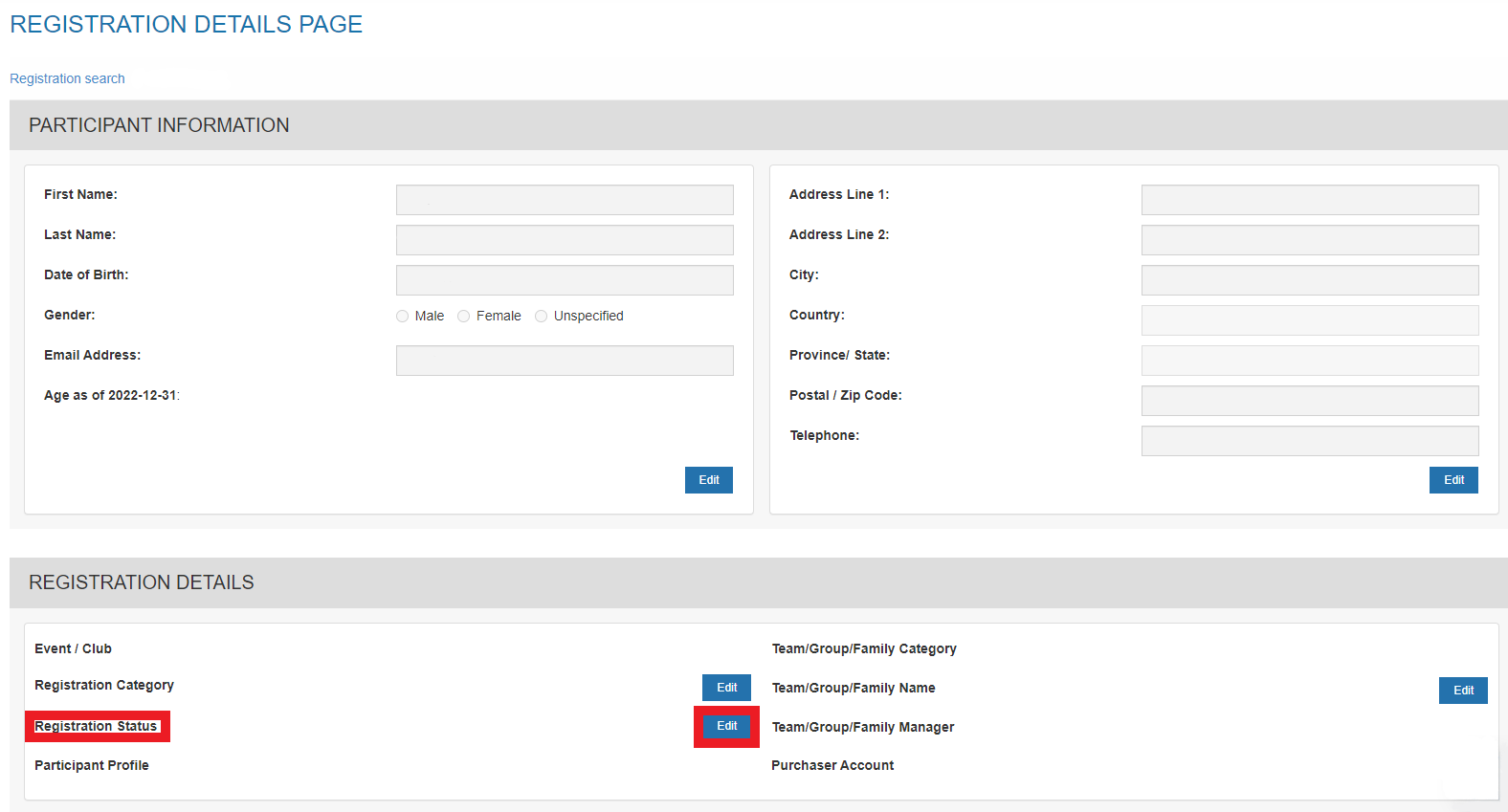Image resolution: width=1508 pixels, height=812 pixels.
Task: Click the Purchaser Account label
Action: [x=832, y=765]
